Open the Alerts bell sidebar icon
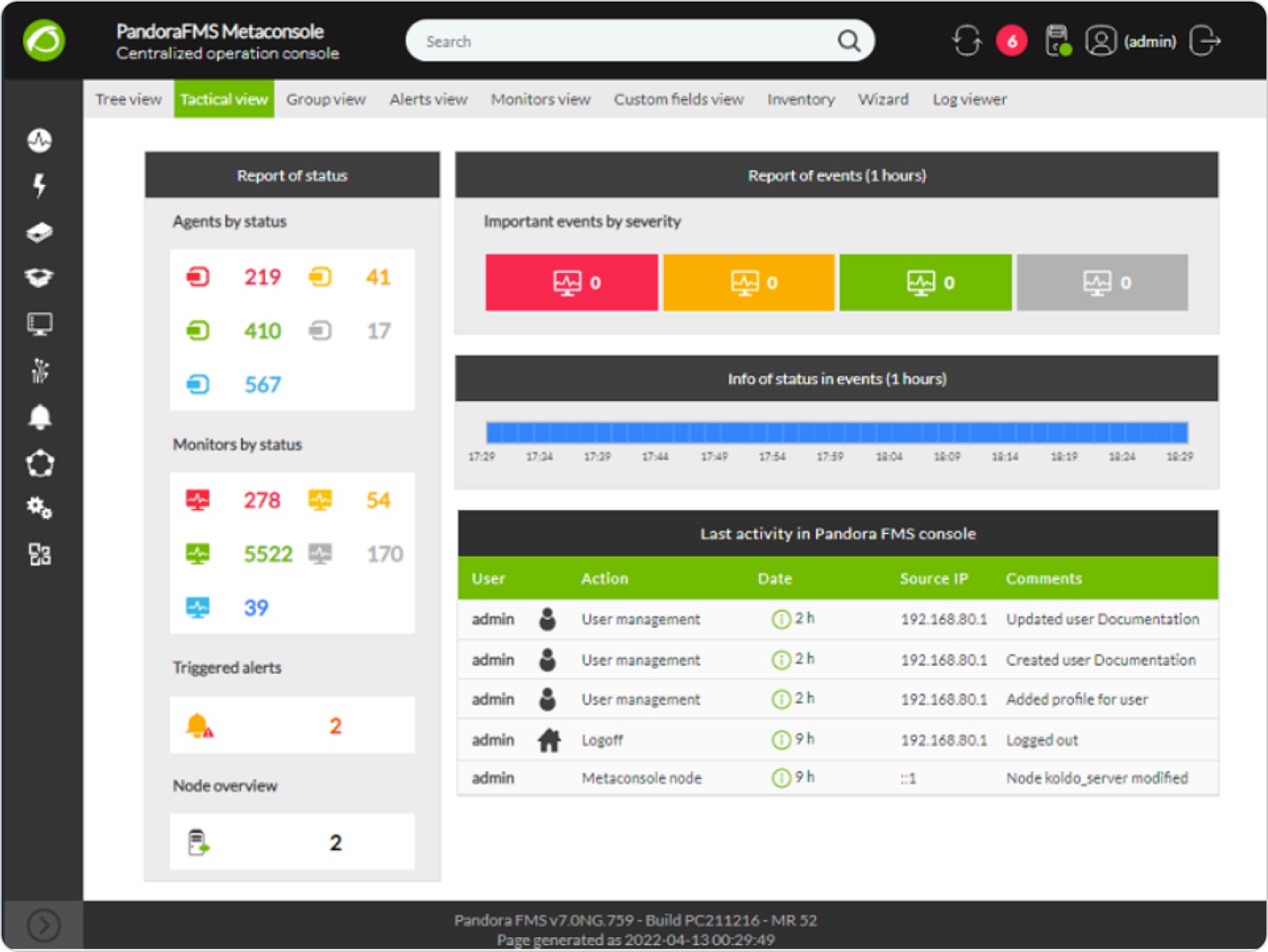Viewport: 1268px width, 952px height. coord(40,417)
